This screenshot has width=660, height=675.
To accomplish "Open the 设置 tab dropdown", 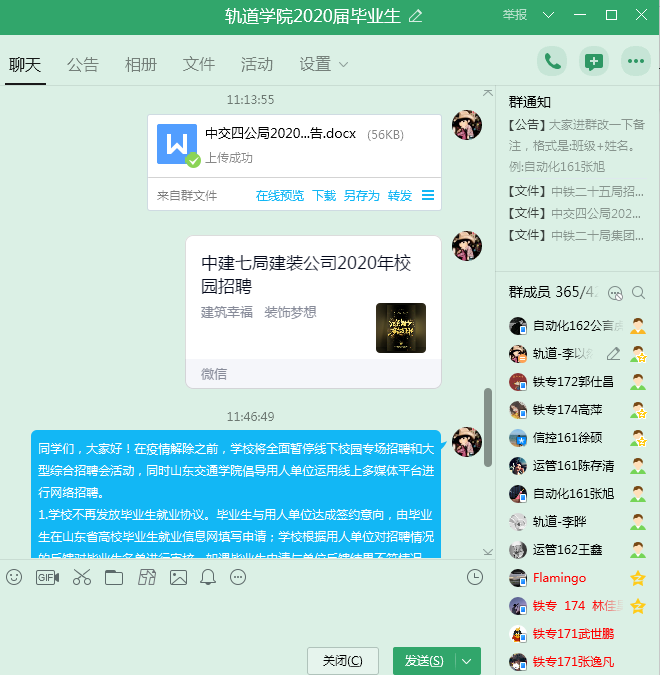I will (324, 64).
